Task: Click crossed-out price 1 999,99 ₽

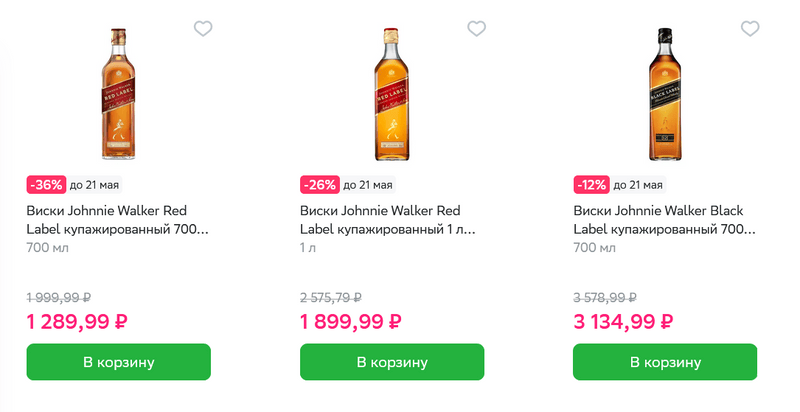Action: tap(58, 297)
